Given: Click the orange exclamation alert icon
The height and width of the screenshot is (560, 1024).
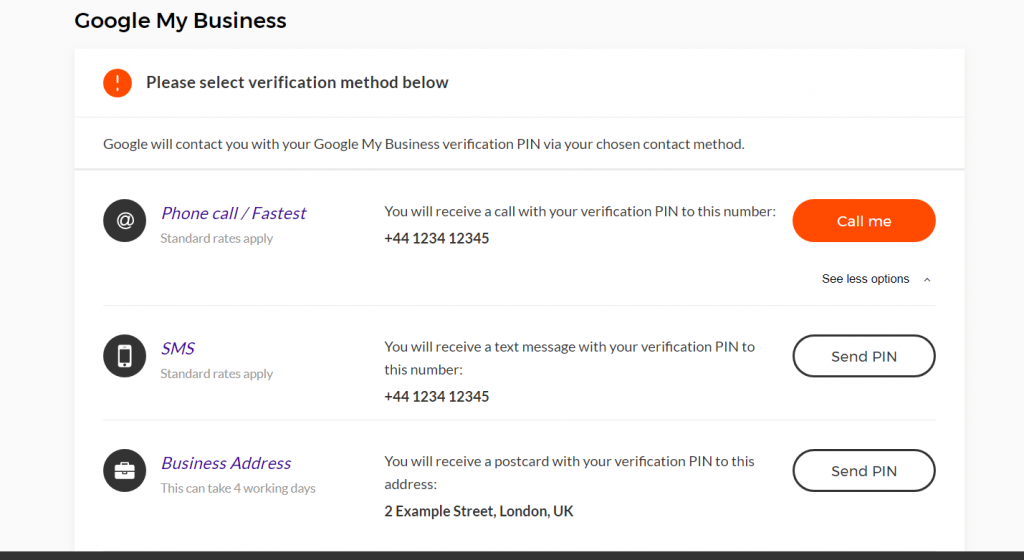Looking at the screenshot, I should [118, 83].
